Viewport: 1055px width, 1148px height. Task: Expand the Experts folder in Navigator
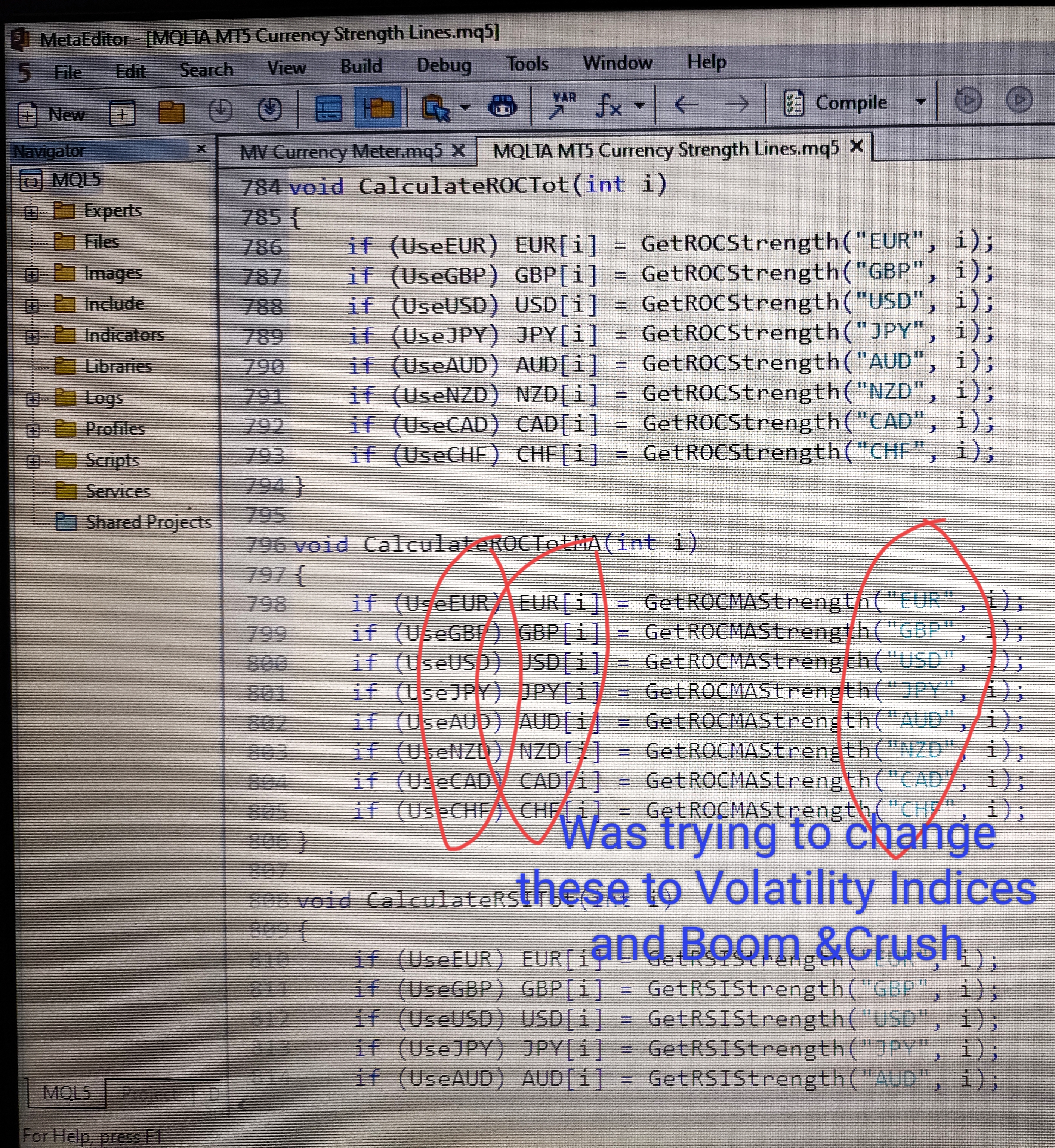[31, 213]
